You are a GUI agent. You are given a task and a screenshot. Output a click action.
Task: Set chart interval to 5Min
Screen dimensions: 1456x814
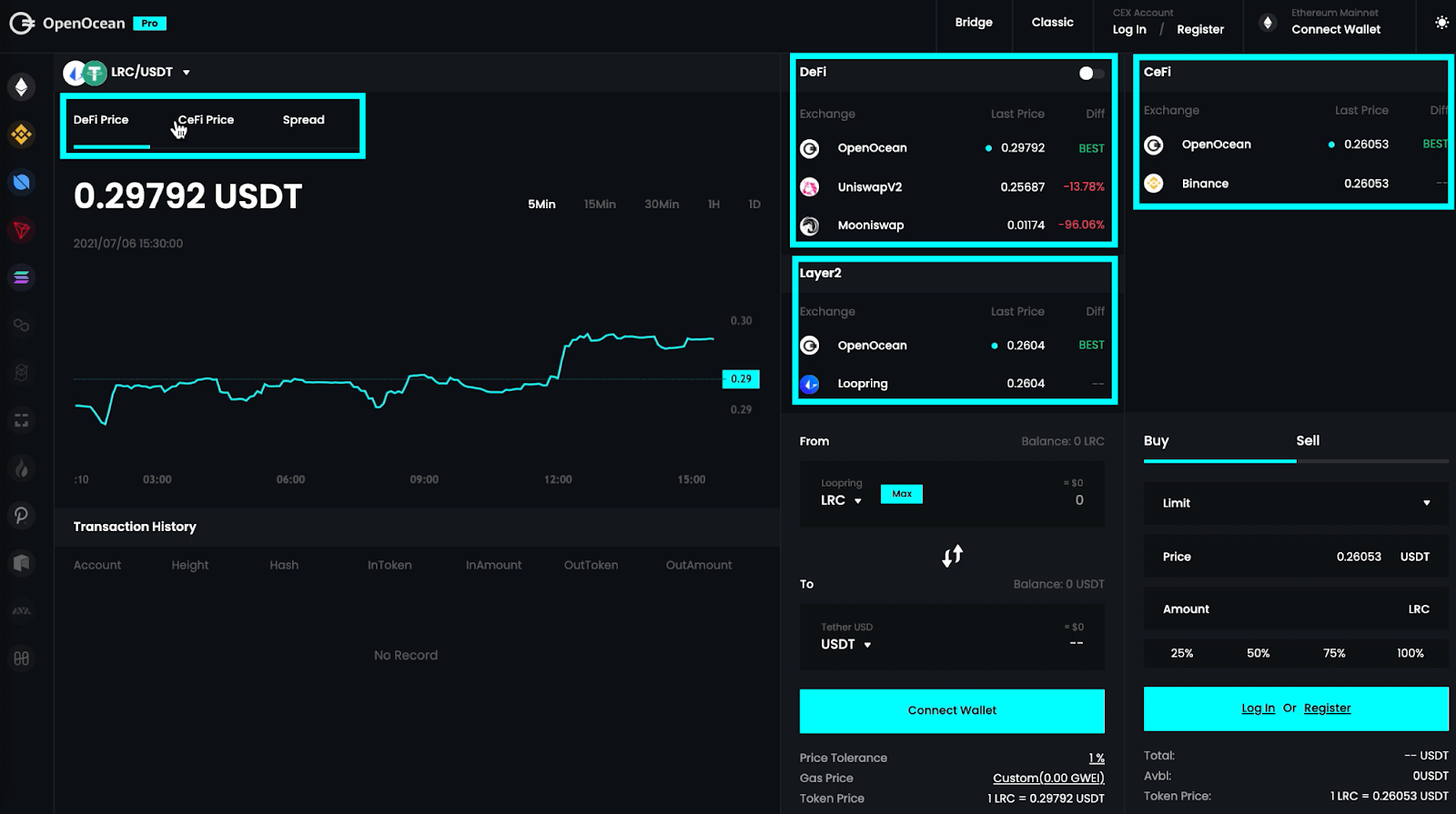click(541, 205)
